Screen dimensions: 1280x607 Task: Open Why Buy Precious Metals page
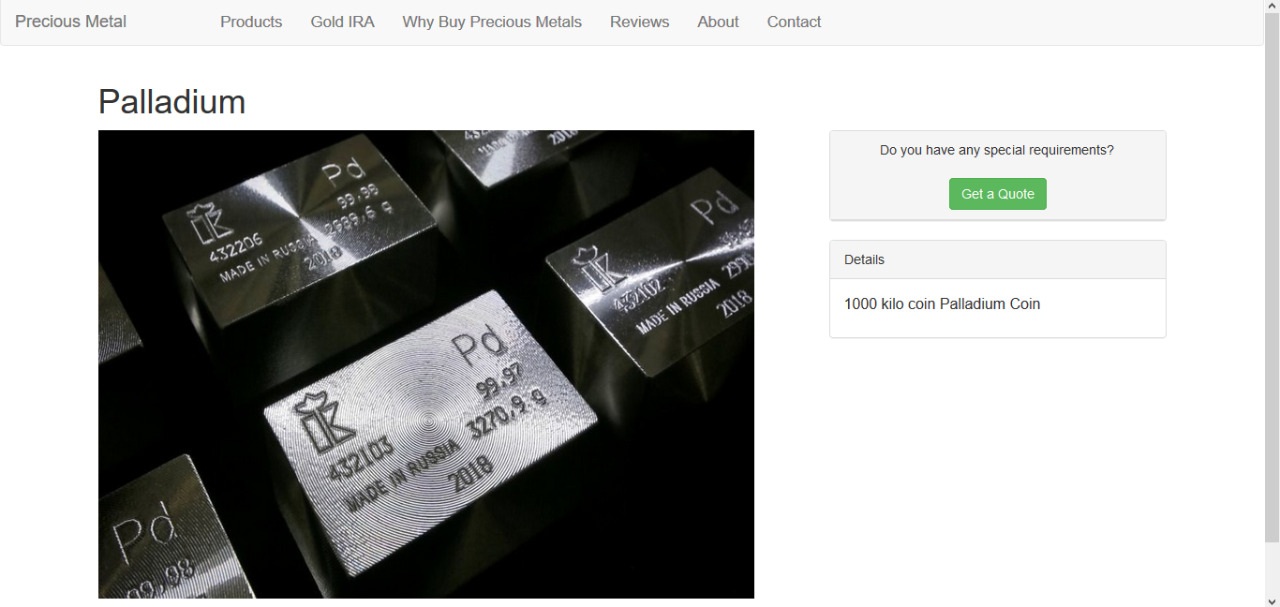pos(492,22)
